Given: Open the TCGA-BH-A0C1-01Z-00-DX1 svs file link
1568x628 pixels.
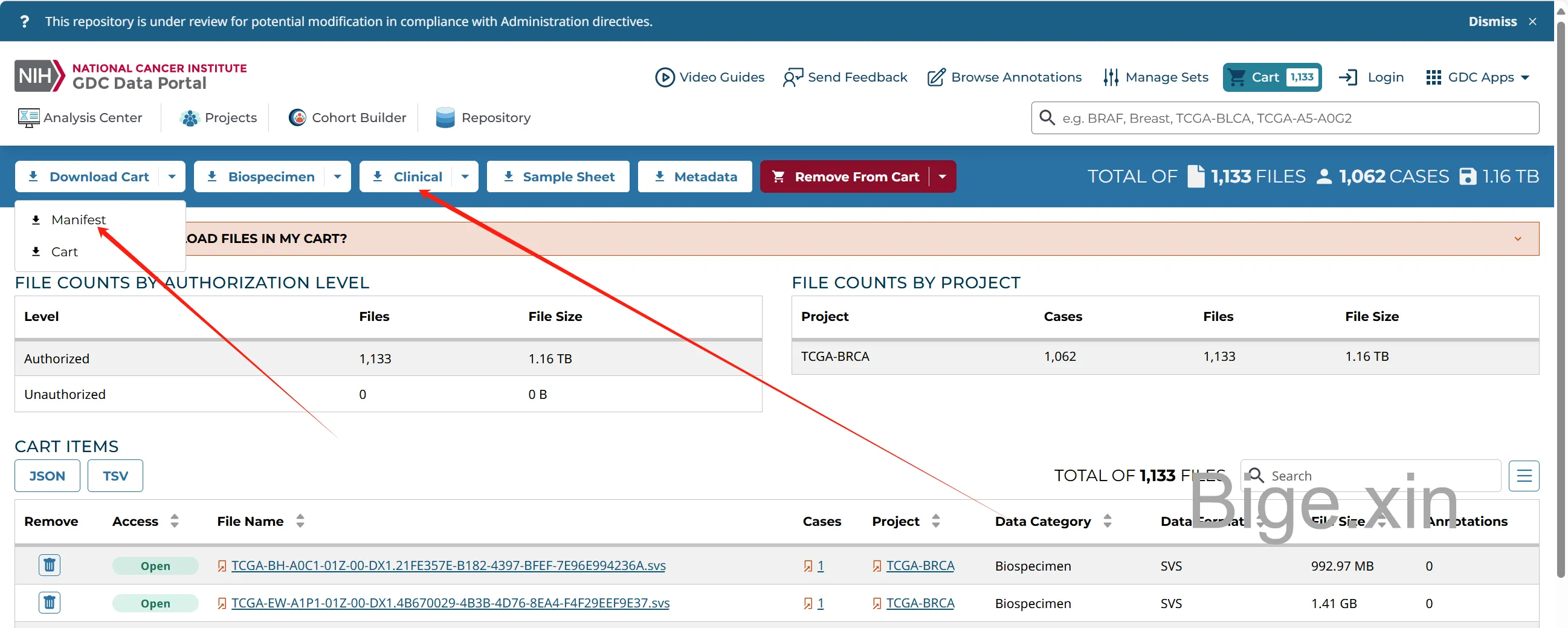Looking at the screenshot, I should pos(448,565).
